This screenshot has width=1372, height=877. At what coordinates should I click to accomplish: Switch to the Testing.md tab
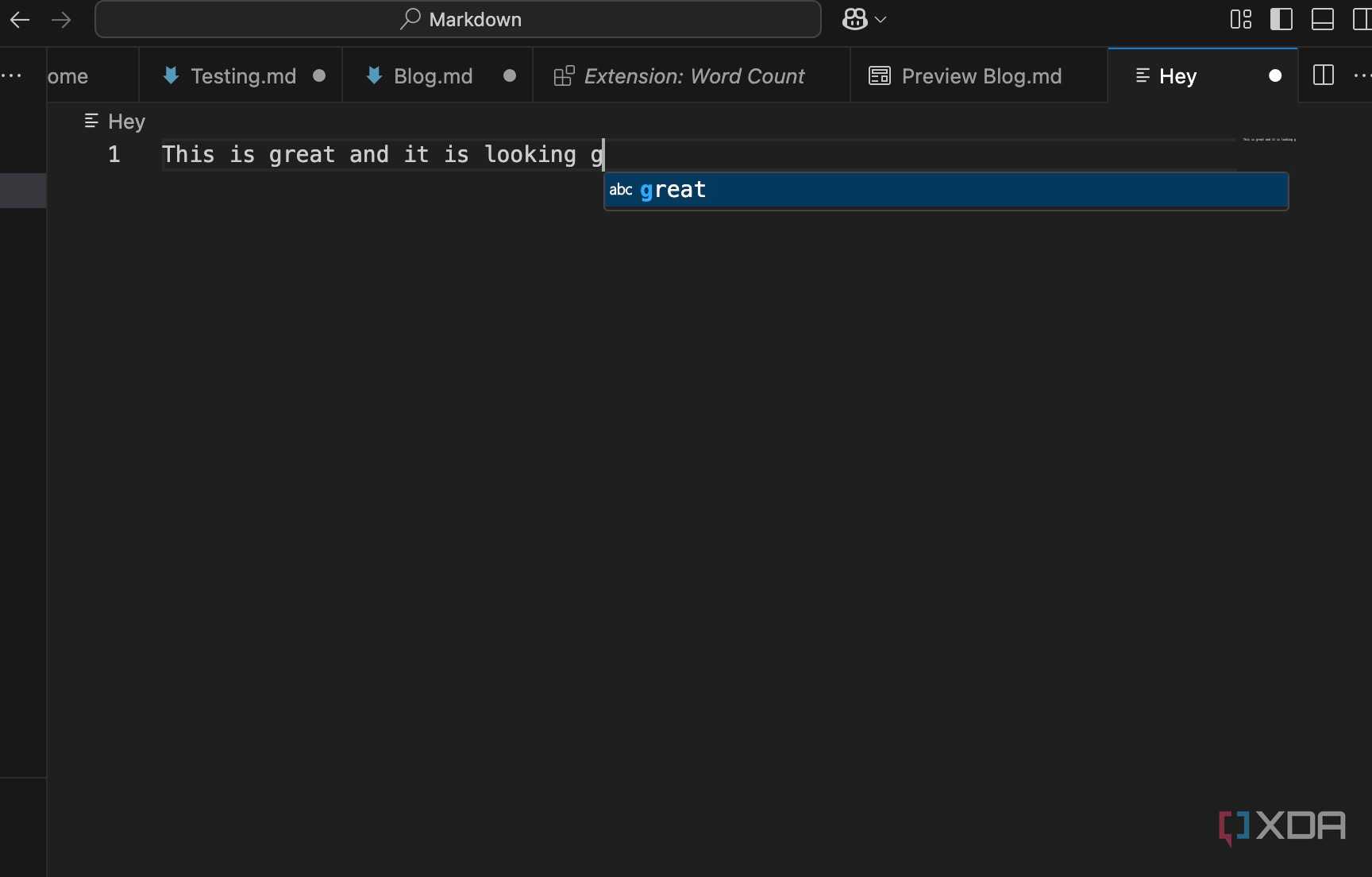[241, 75]
